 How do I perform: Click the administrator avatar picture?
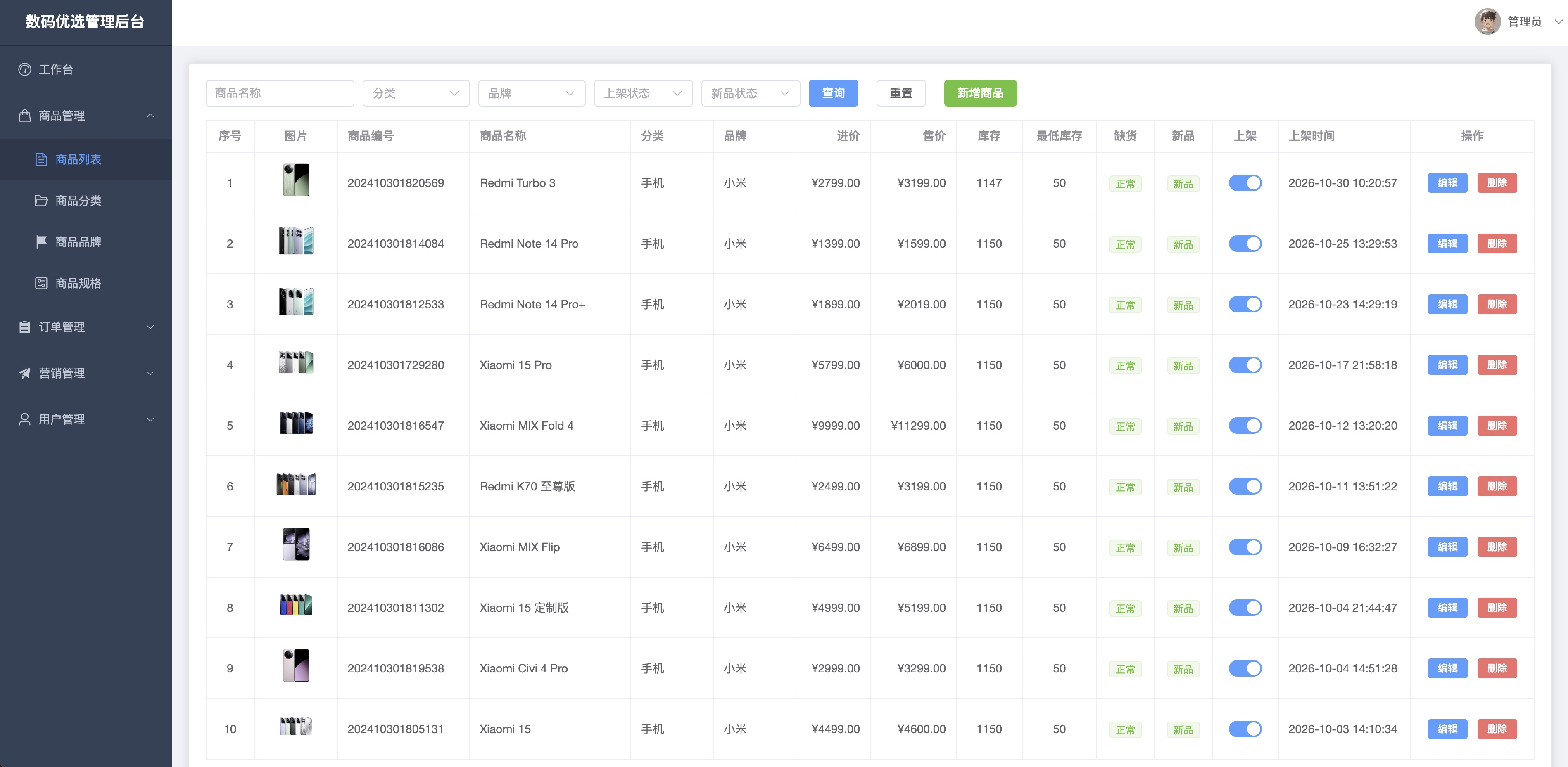pos(1487,22)
